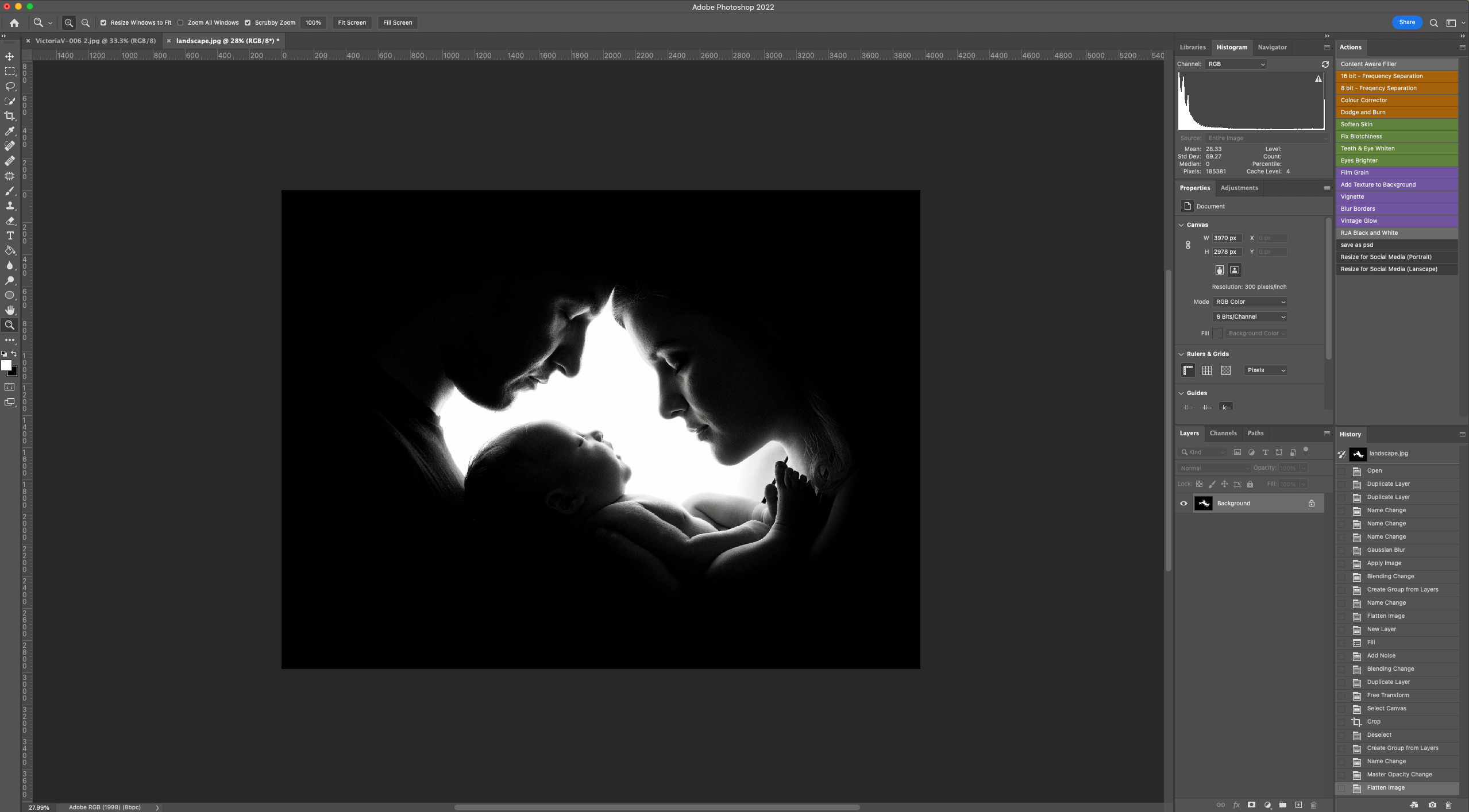Select the Crop tool

[x=10, y=116]
